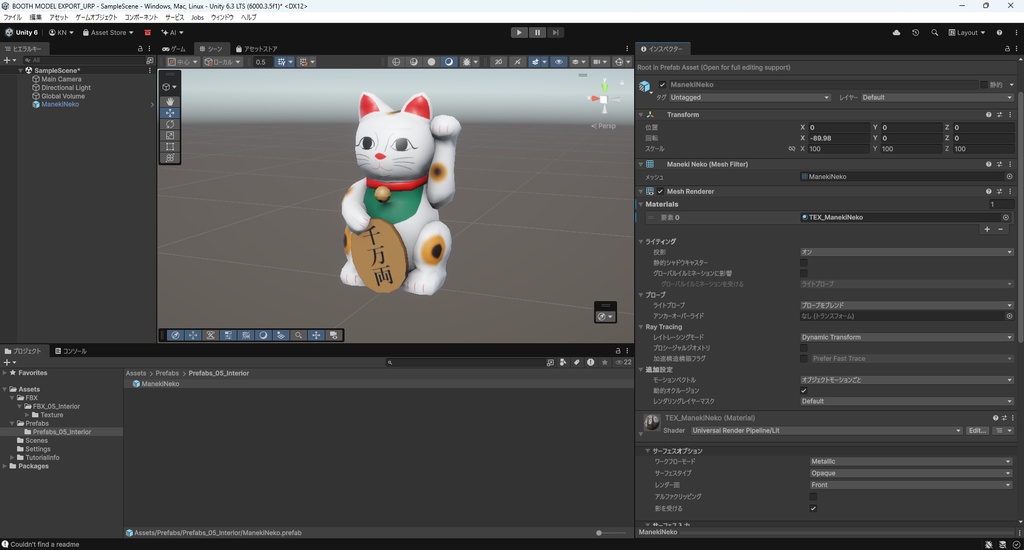Add a material element with plus button
Viewport: 1024px width, 550px height.
click(987, 229)
